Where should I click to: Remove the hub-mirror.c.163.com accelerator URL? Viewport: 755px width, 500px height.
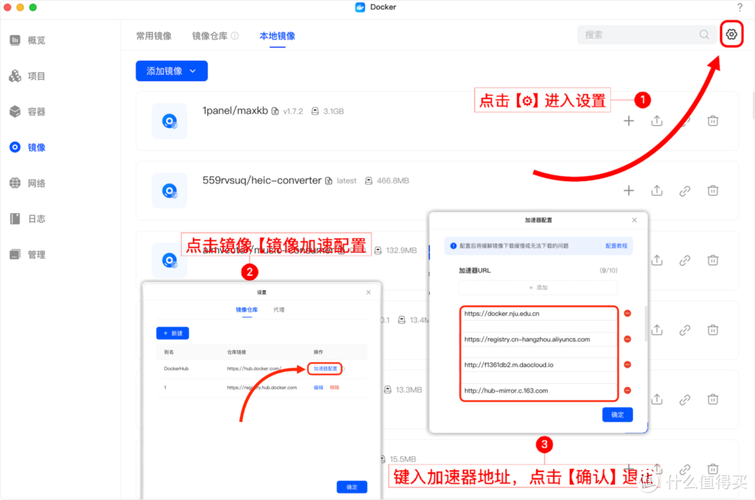(x=627, y=390)
